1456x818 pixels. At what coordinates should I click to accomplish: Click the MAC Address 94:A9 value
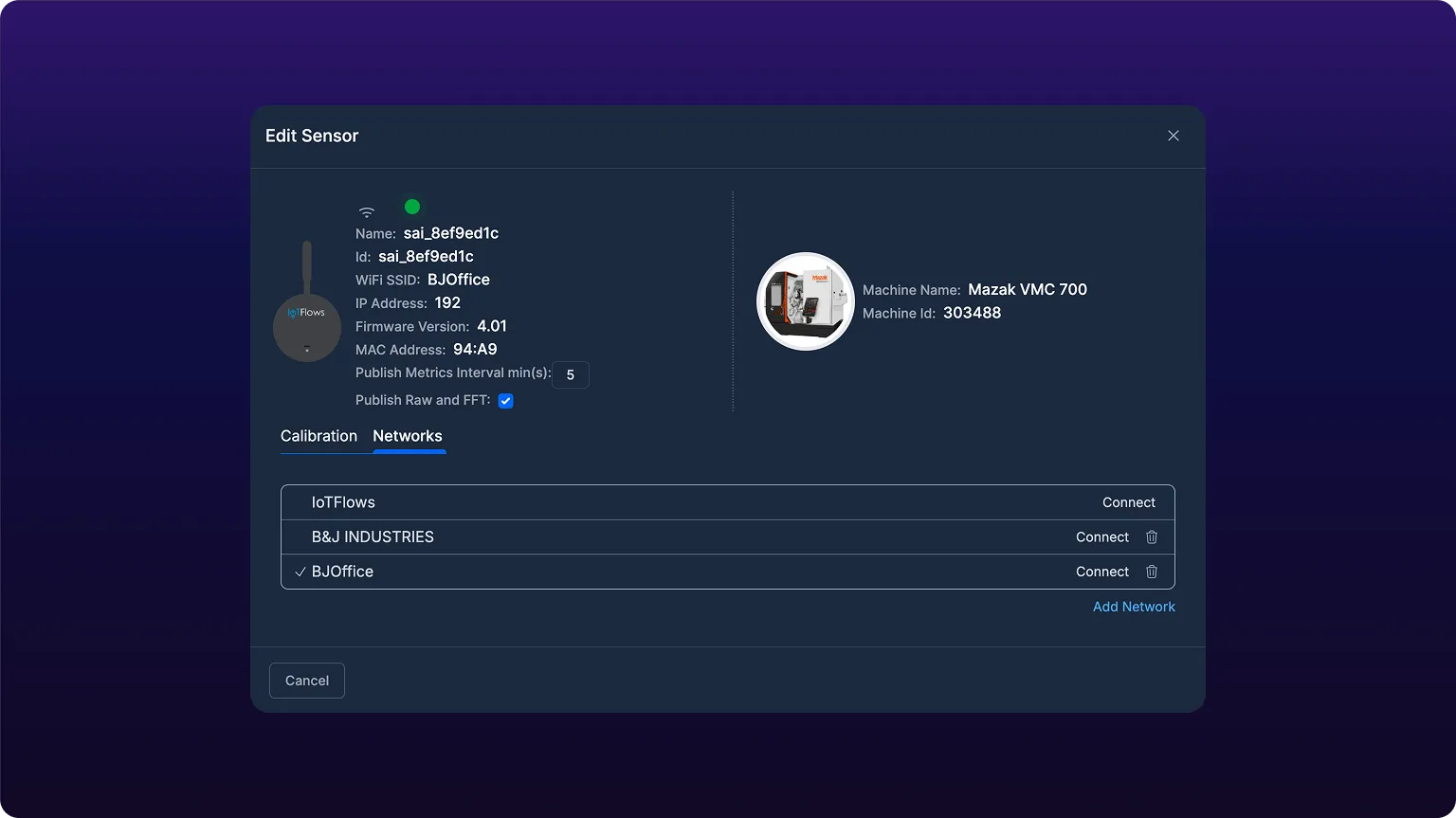coord(475,349)
